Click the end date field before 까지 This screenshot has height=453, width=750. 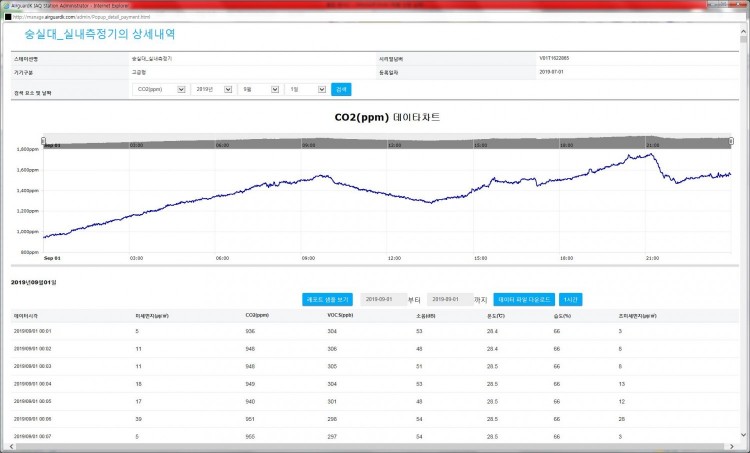pos(449,299)
